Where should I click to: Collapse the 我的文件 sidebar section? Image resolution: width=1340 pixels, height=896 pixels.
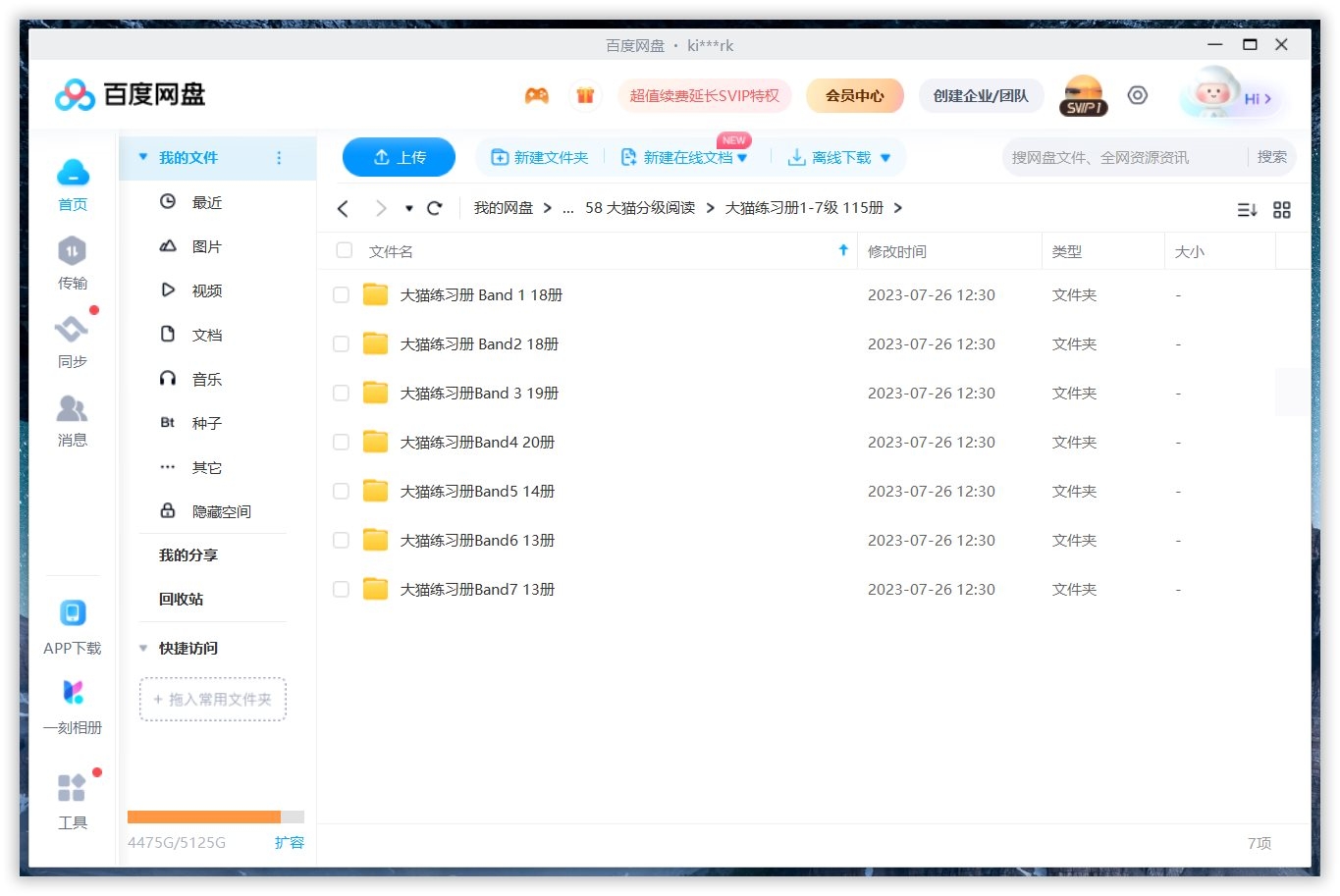[x=142, y=157]
